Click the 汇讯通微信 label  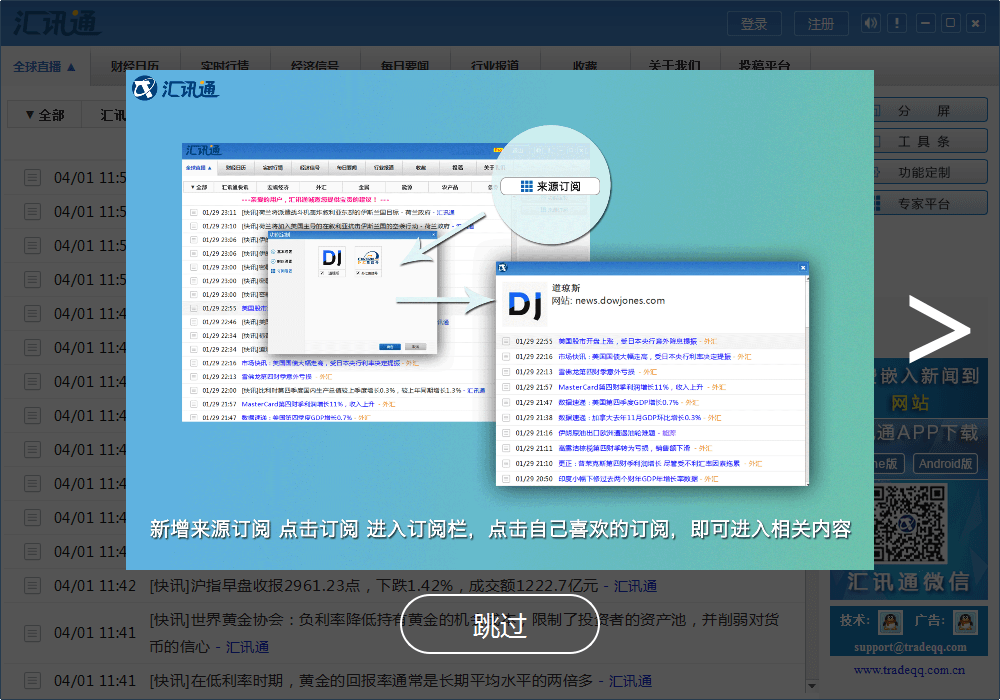(x=908, y=582)
